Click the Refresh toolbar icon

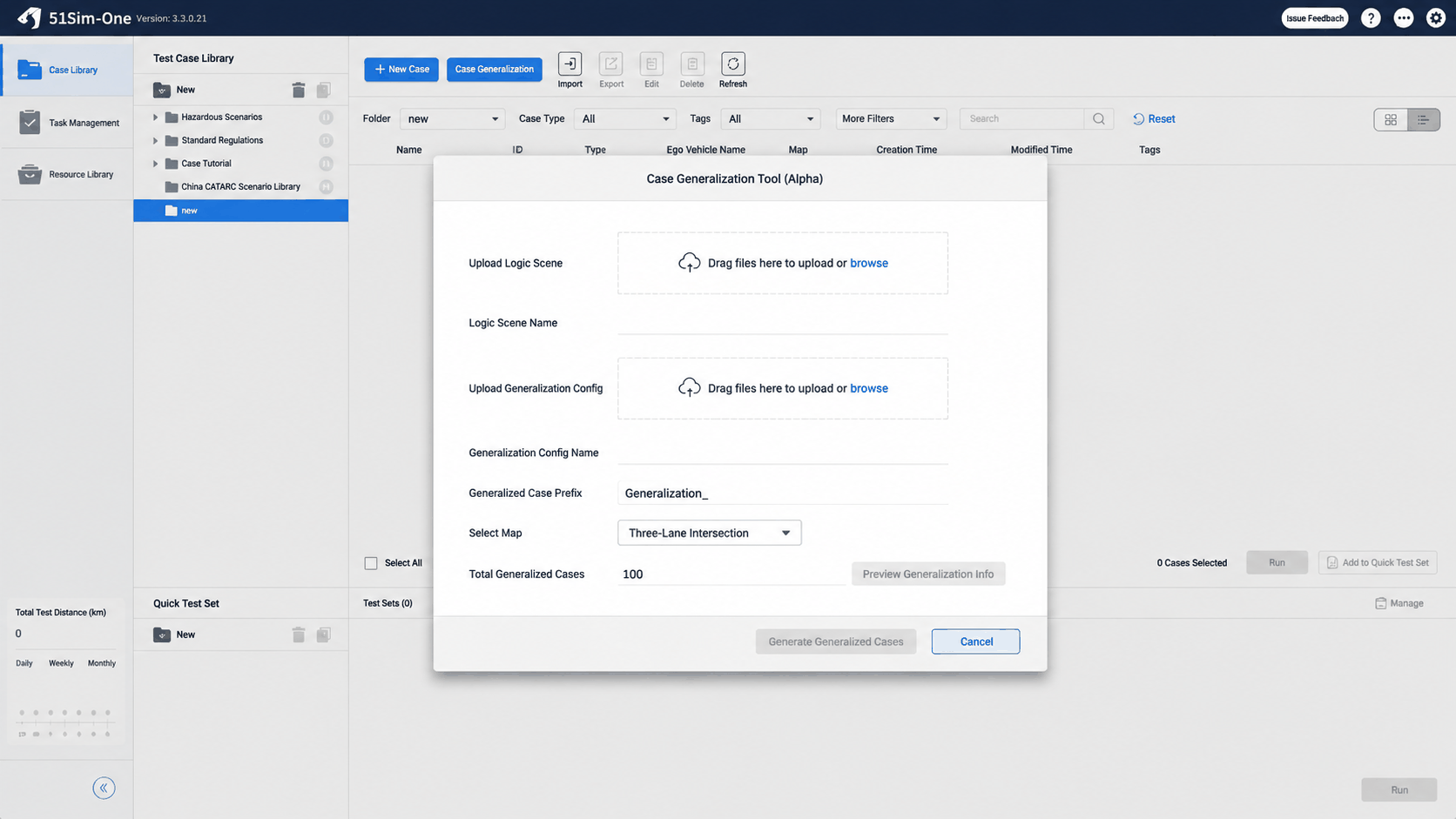[x=733, y=64]
